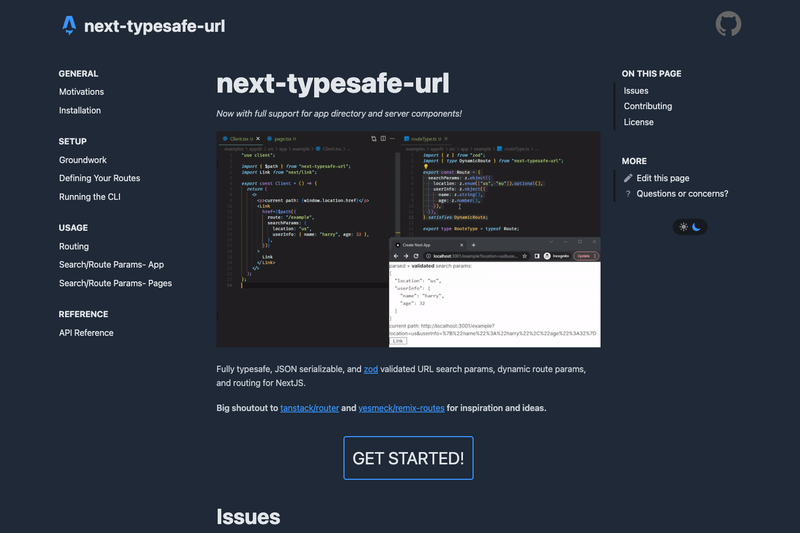800x533 pixels.
Task: Click the Astro logo in header
Action: [69, 25]
